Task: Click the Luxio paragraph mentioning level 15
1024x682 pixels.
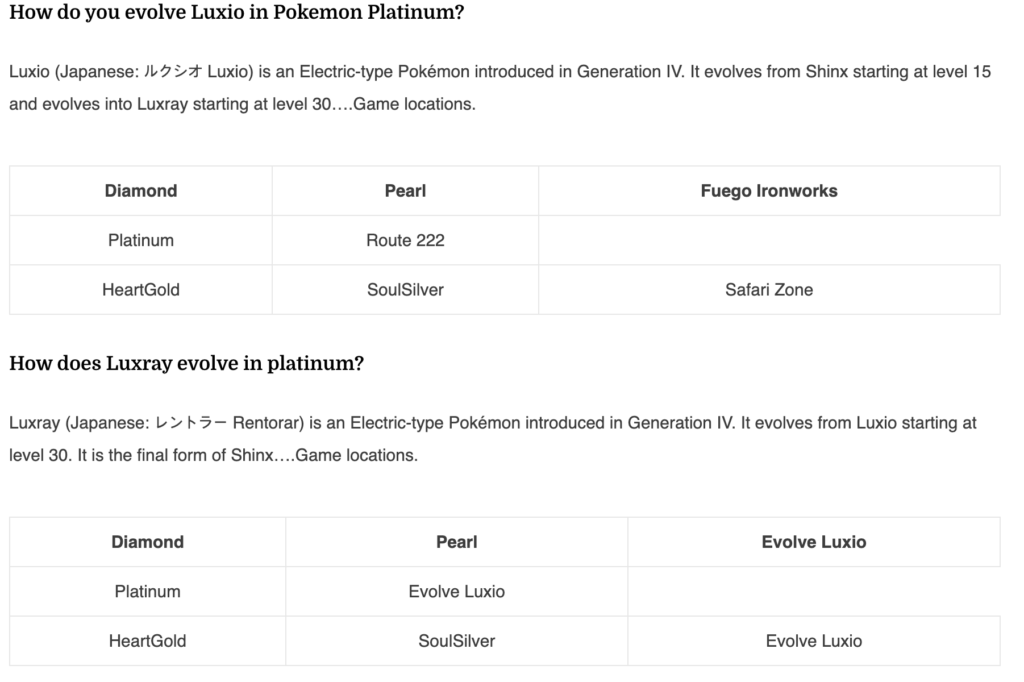Action: pos(500,88)
